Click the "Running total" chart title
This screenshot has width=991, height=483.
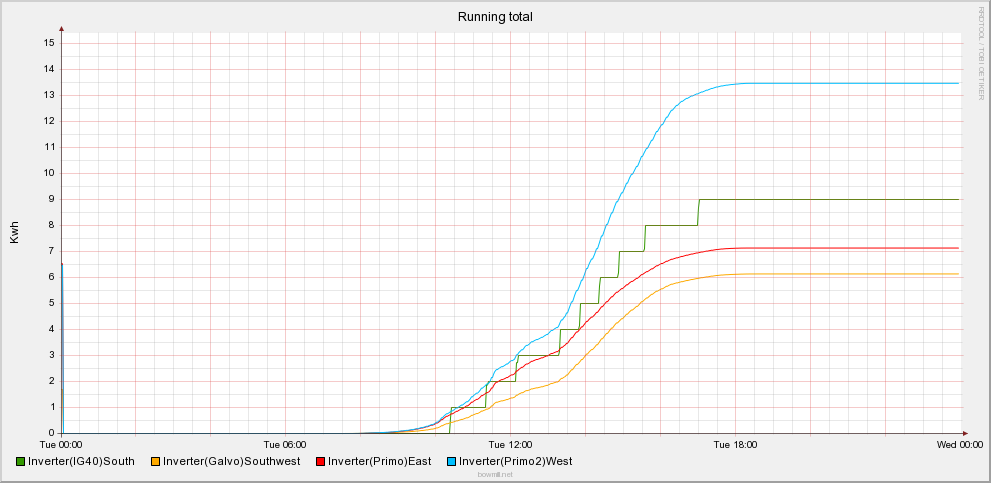coord(495,17)
